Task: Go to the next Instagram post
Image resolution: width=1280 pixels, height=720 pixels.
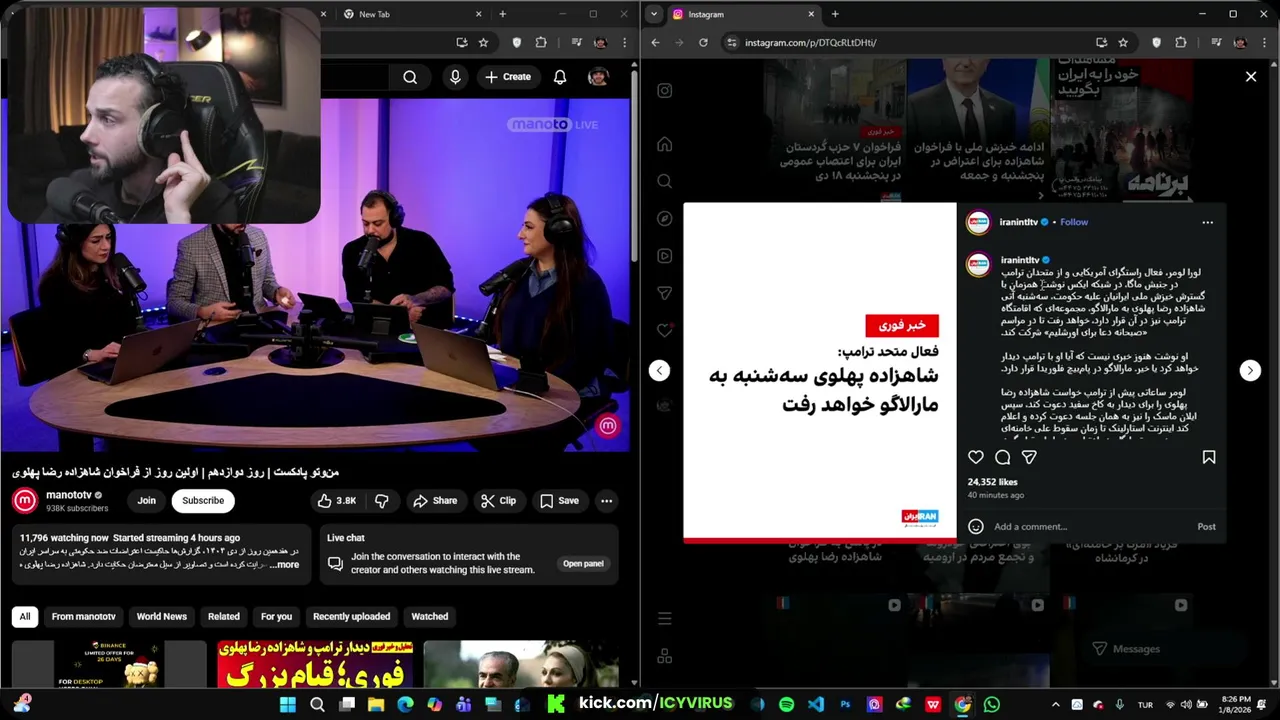Action: (x=1250, y=370)
